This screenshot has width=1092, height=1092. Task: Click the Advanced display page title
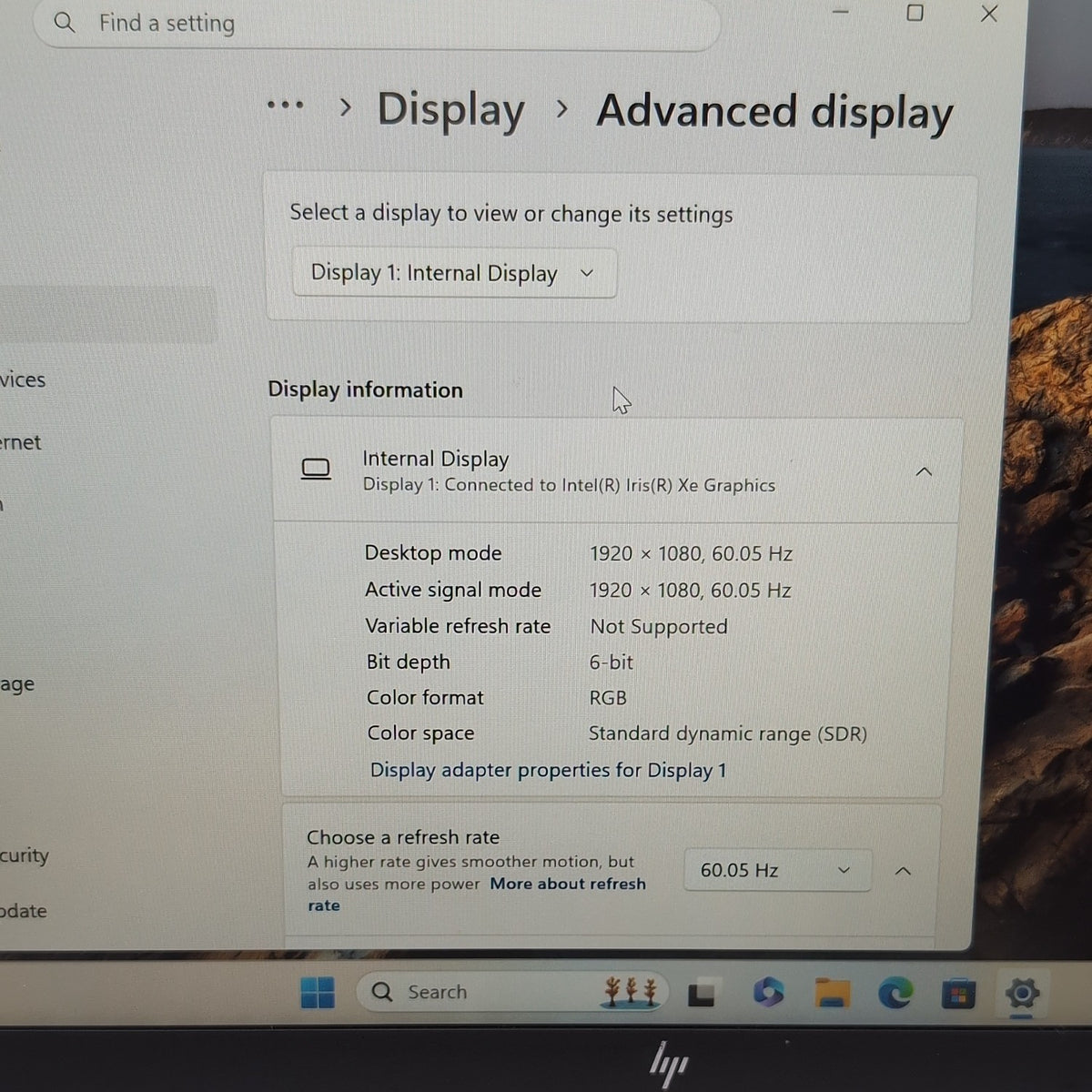(x=774, y=113)
